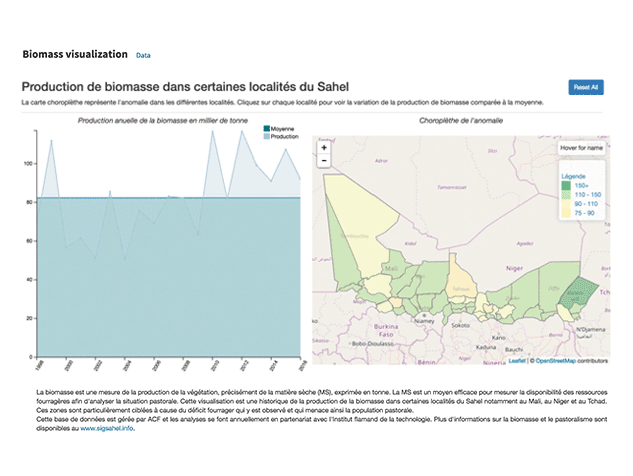Zoom in on the map with plus button

point(323,147)
